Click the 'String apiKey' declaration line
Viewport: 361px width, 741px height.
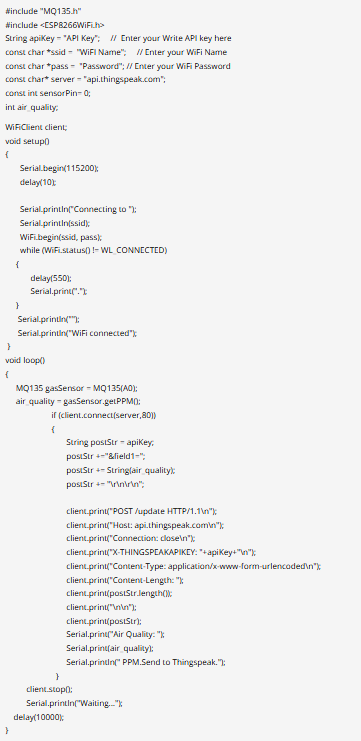pos(118,38)
